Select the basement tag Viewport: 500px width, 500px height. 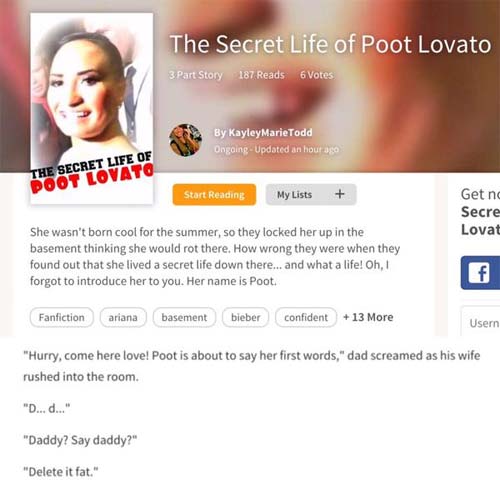click(184, 317)
